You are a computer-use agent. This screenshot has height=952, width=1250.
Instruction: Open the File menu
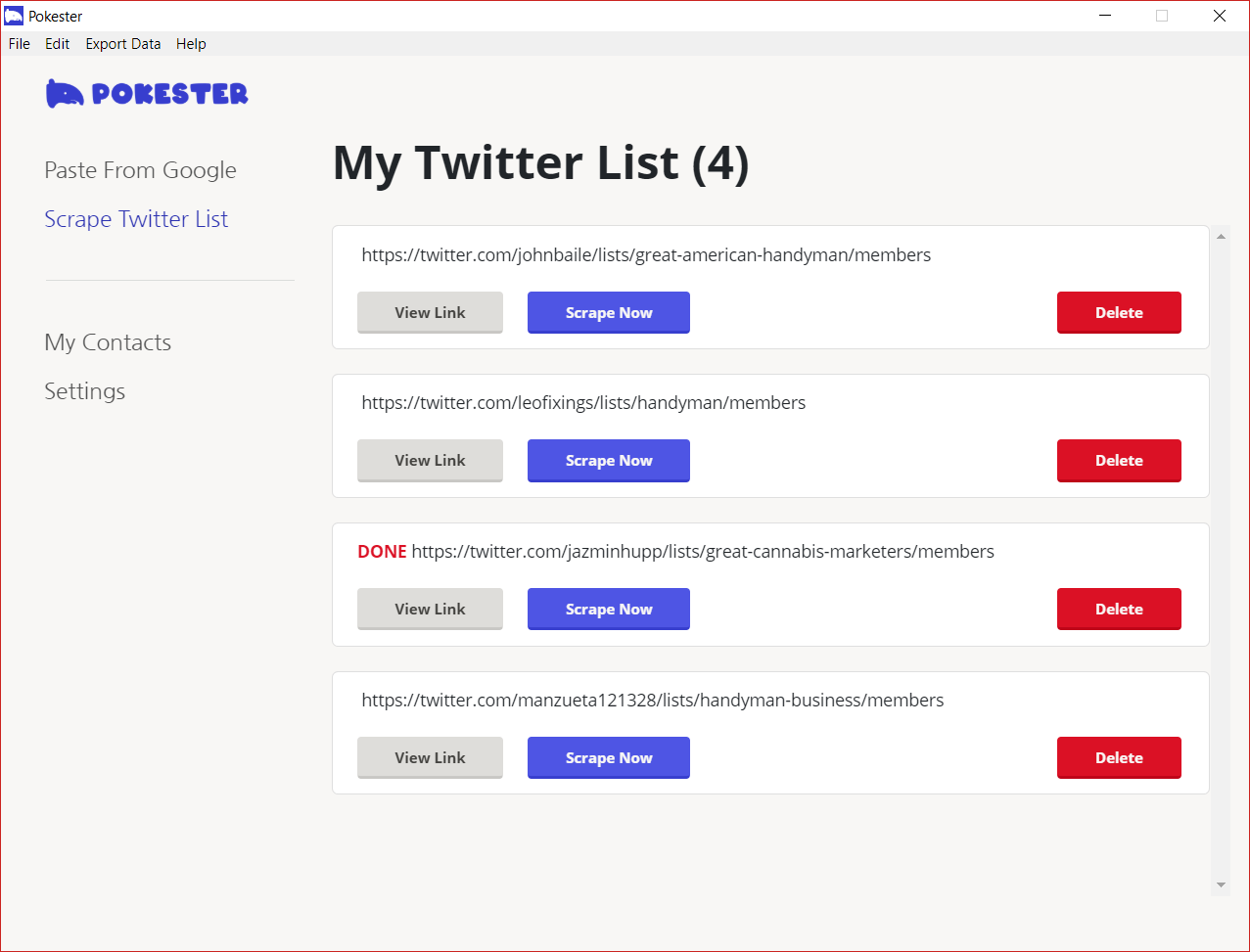tap(19, 44)
